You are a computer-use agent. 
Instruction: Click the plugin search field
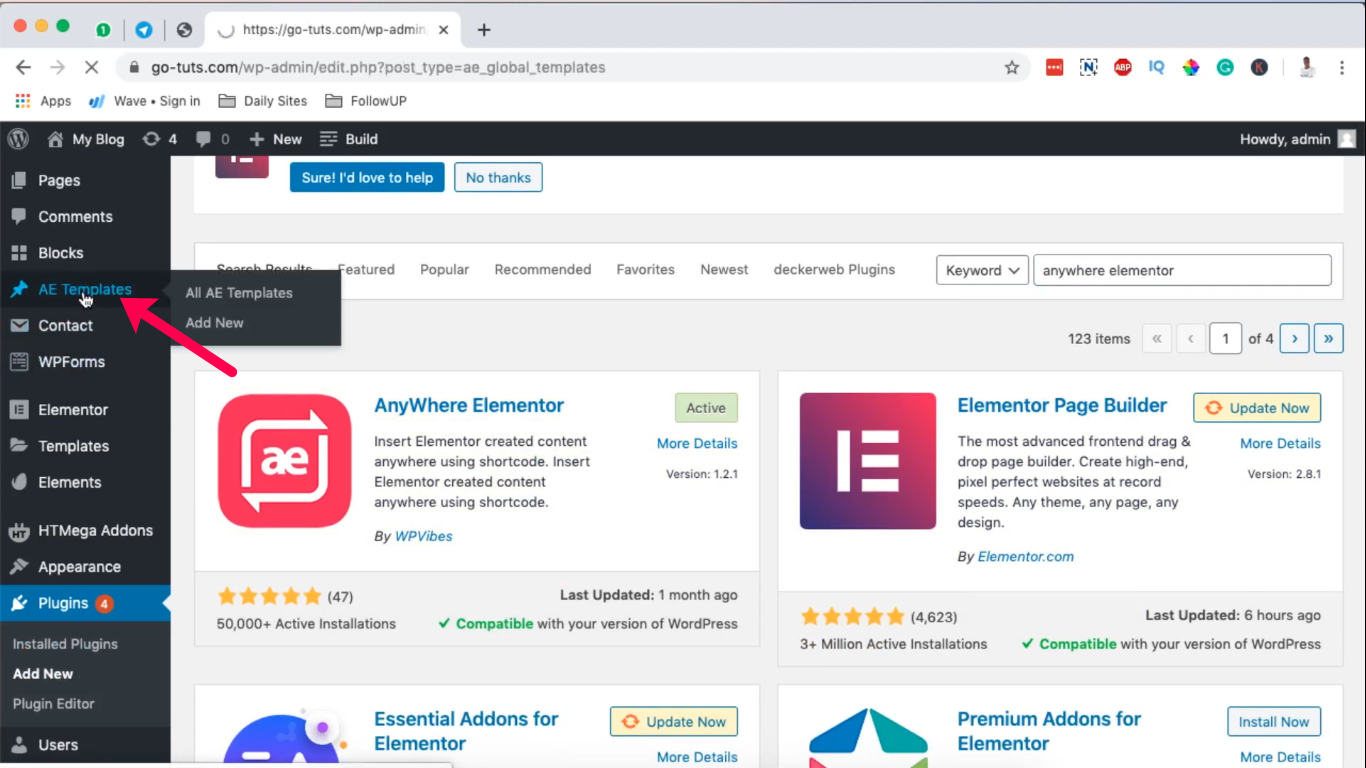click(1182, 270)
